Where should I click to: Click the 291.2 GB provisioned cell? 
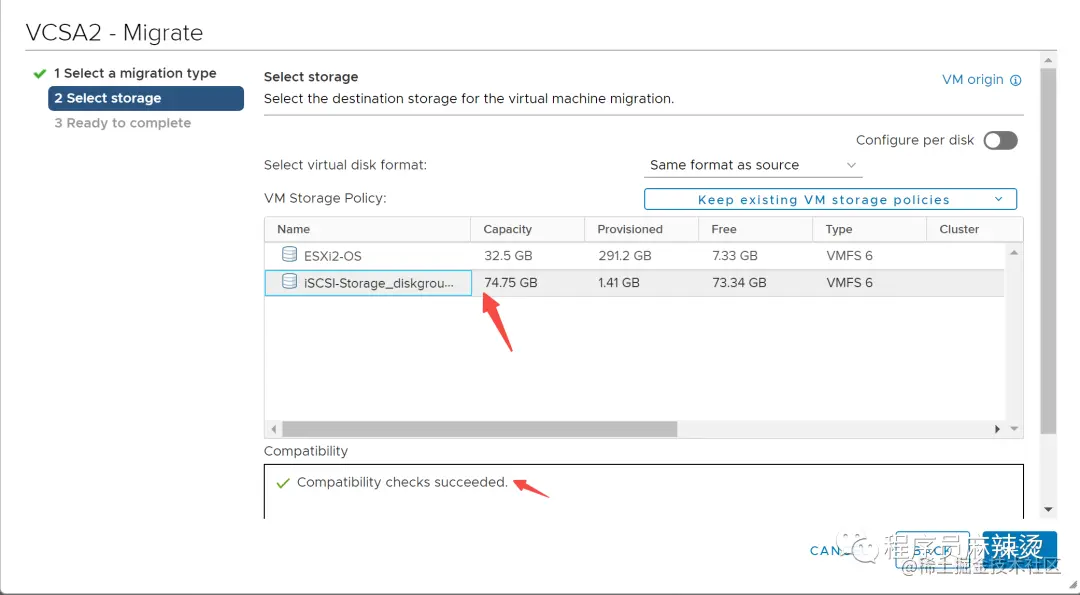click(625, 255)
